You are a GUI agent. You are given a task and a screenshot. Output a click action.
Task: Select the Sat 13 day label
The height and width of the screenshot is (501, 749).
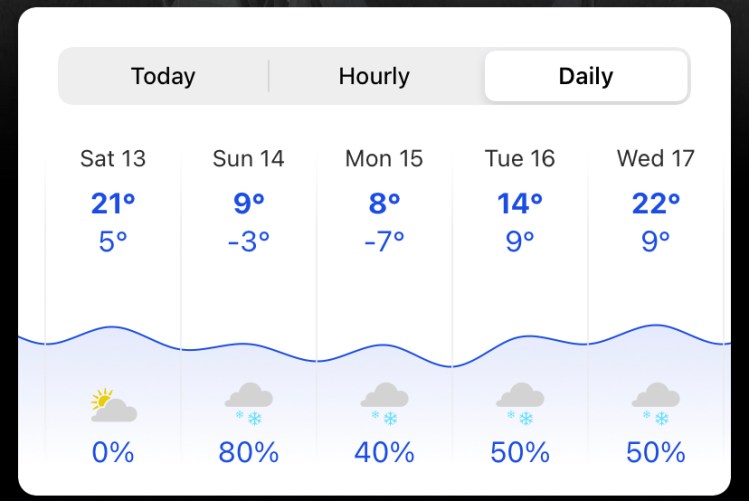point(113,158)
